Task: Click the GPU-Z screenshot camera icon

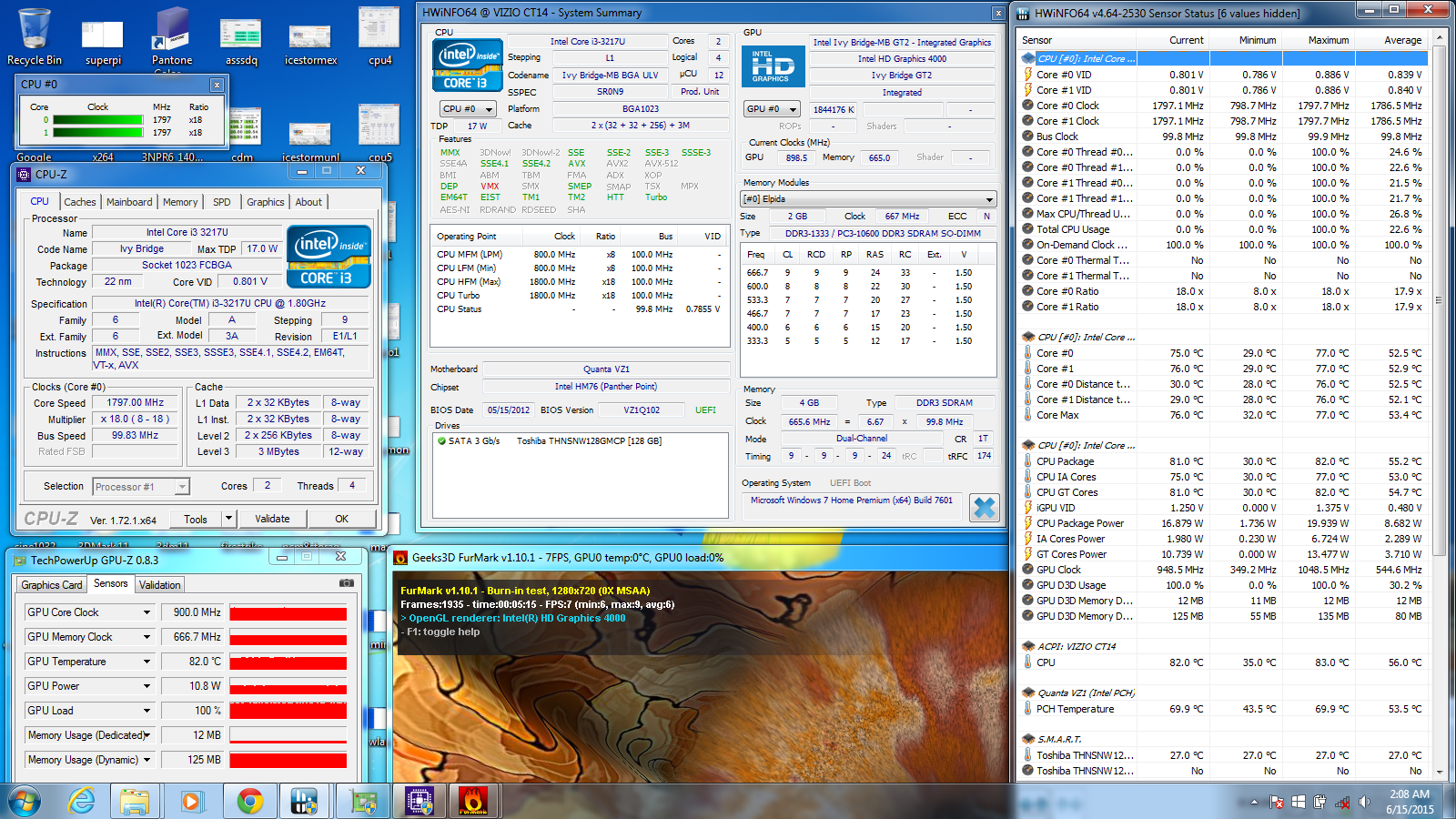Action: click(346, 583)
